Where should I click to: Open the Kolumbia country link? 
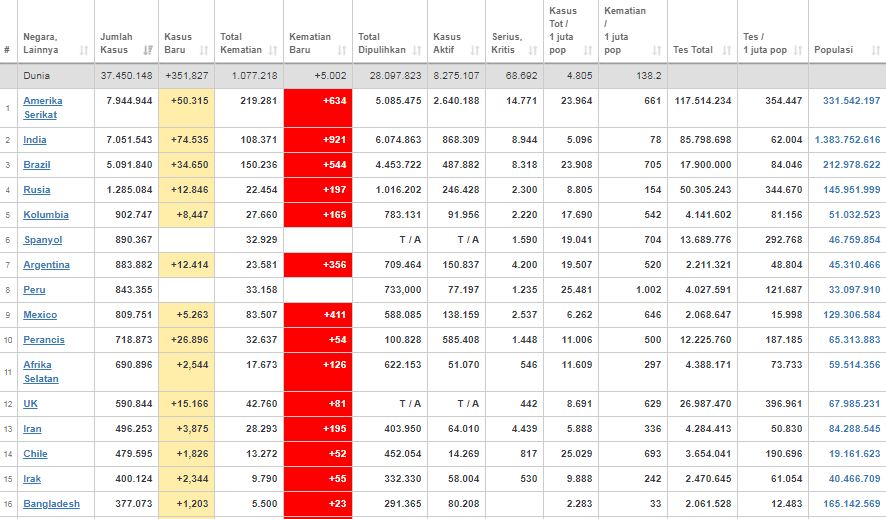(46, 215)
